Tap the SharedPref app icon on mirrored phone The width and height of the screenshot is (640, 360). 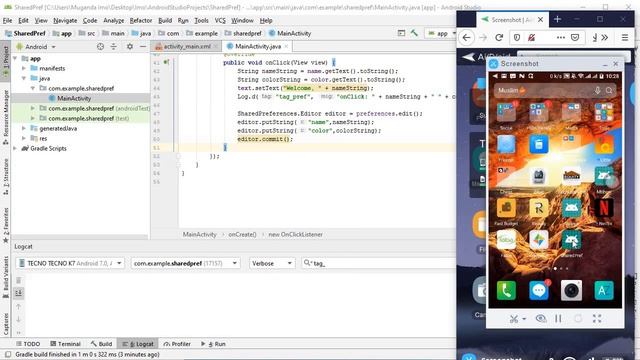pyautogui.click(x=571, y=241)
